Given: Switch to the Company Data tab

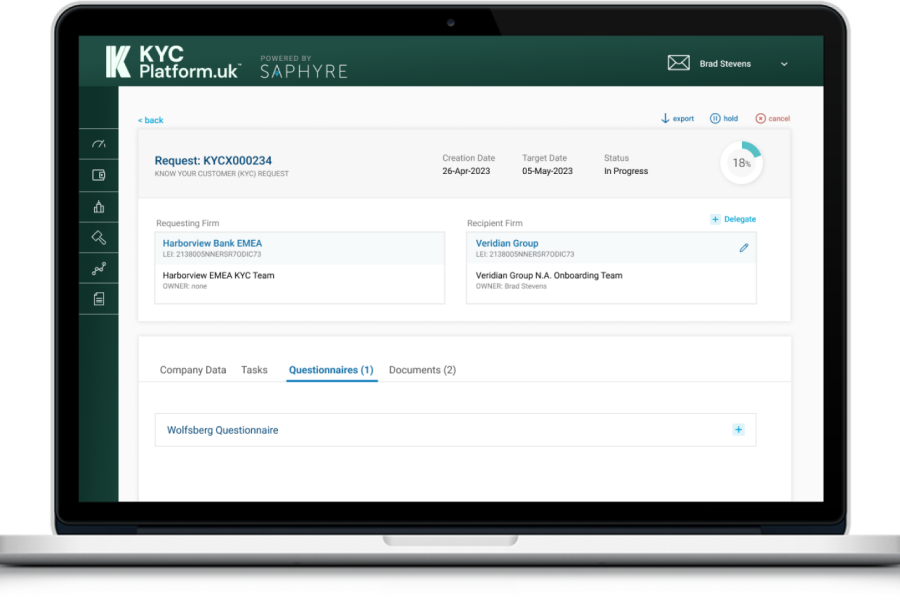Looking at the screenshot, I should click(x=193, y=370).
